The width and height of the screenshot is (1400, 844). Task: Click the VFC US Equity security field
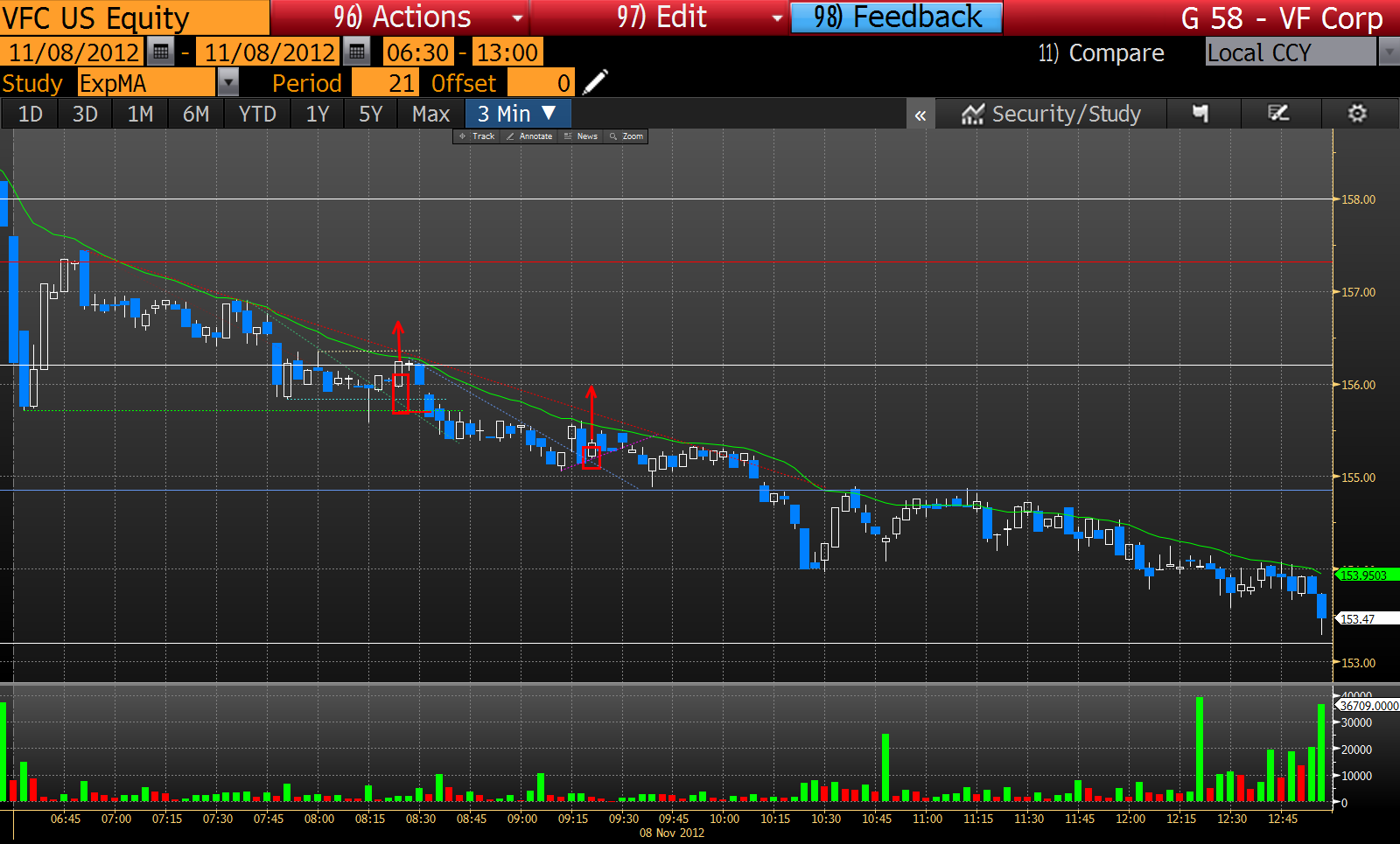(x=135, y=17)
